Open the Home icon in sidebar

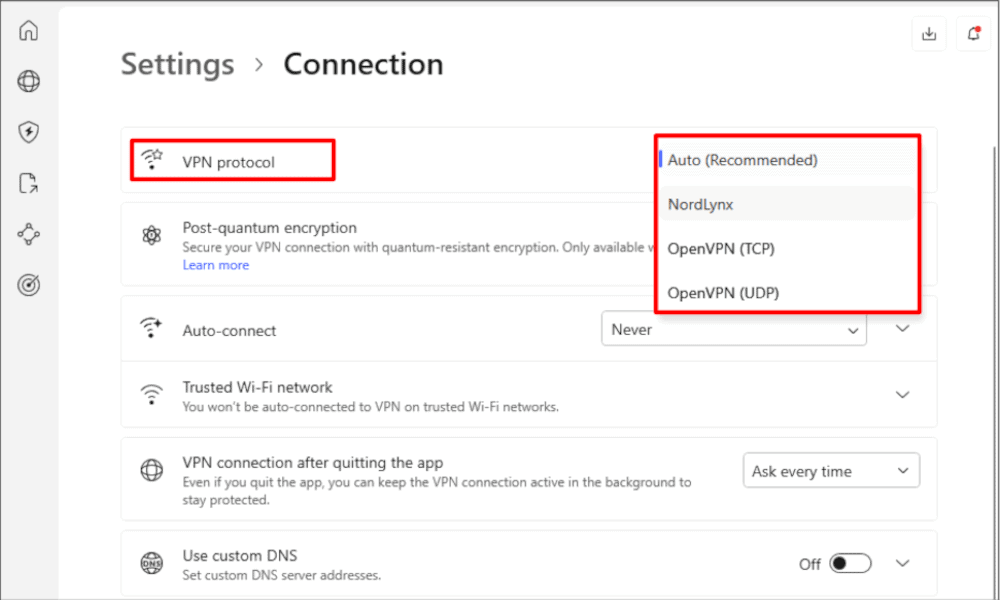(29, 31)
